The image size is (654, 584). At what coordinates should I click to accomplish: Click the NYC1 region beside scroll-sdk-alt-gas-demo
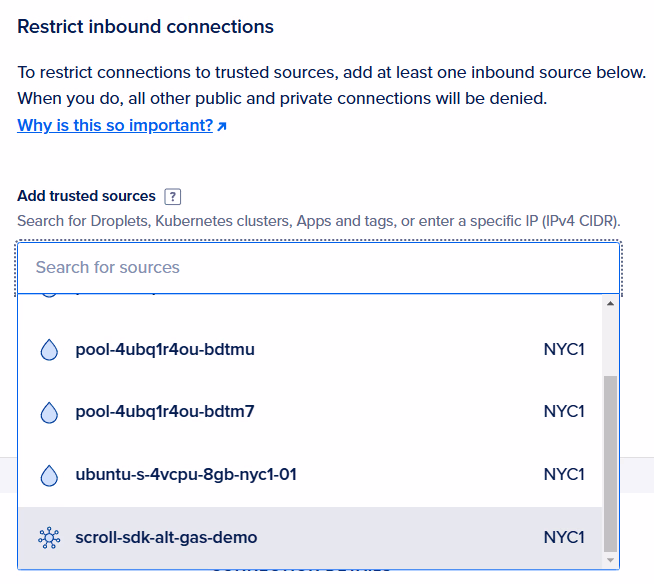click(x=564, y=537)
